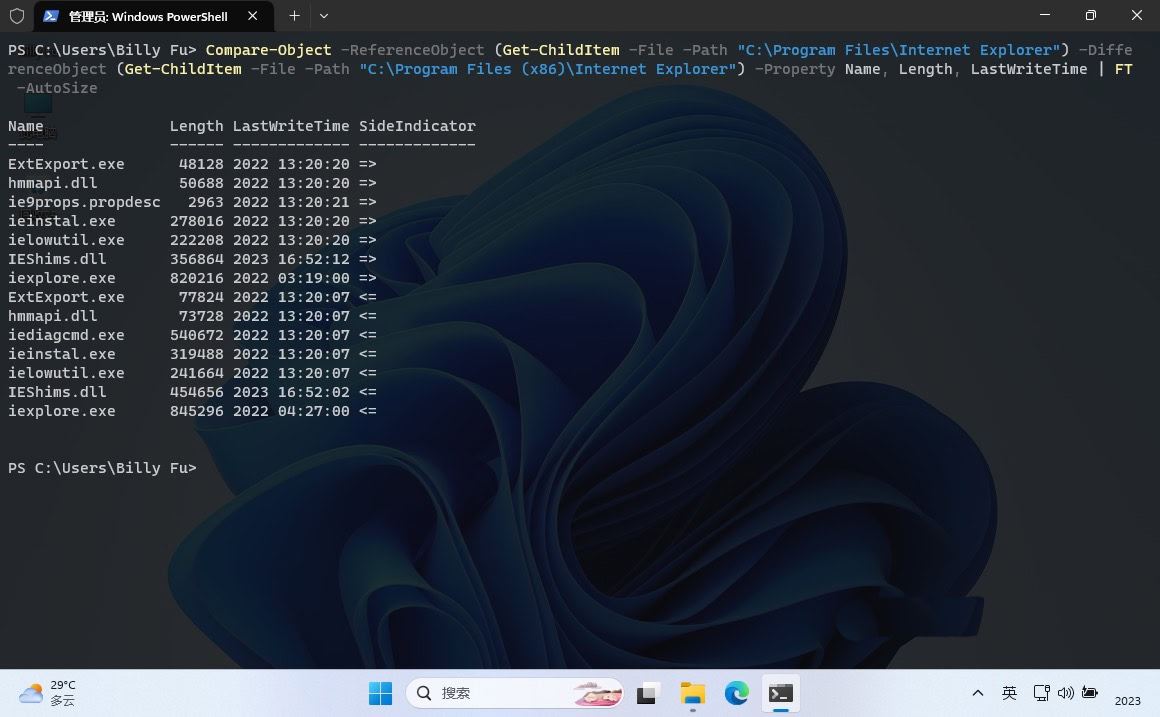Viewport: 1160px width, 717px height.
Task: Click inside the taskbar search box
Action: tap(510, 693)
